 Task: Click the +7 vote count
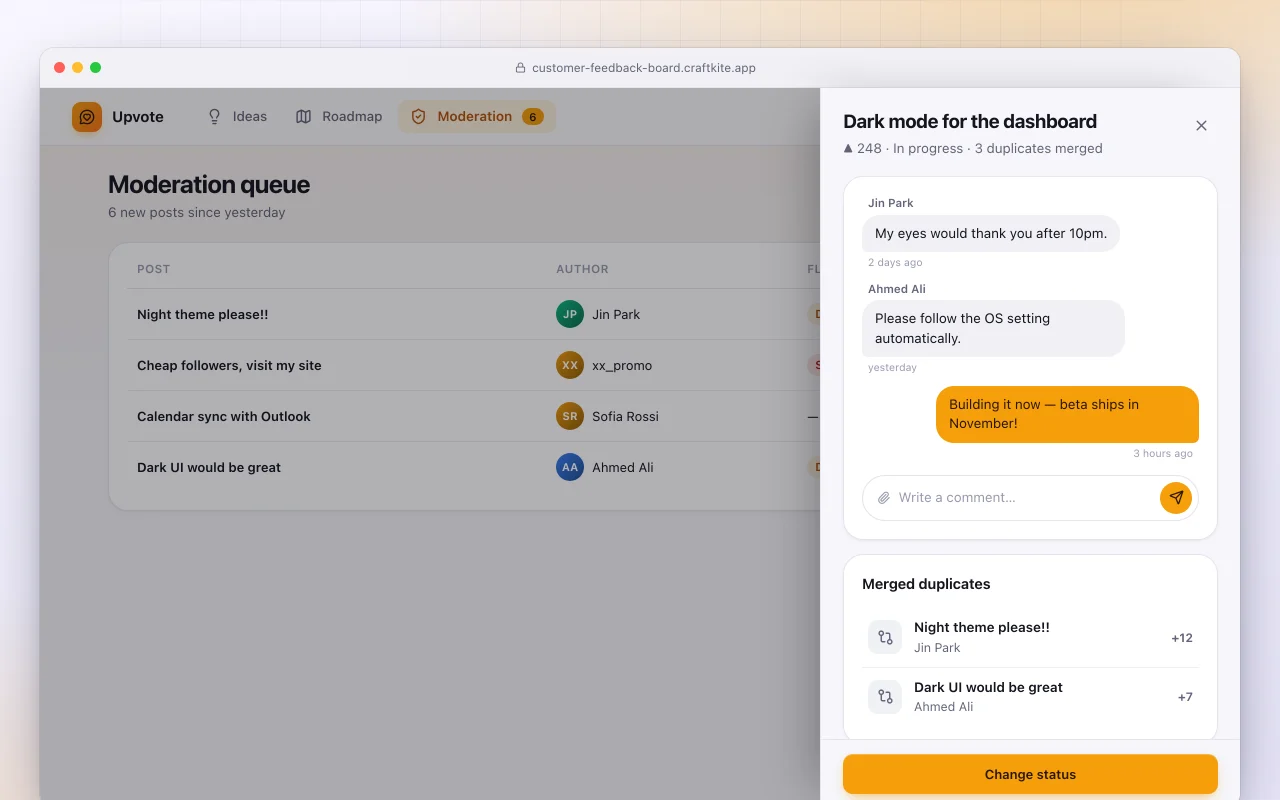1185,697
